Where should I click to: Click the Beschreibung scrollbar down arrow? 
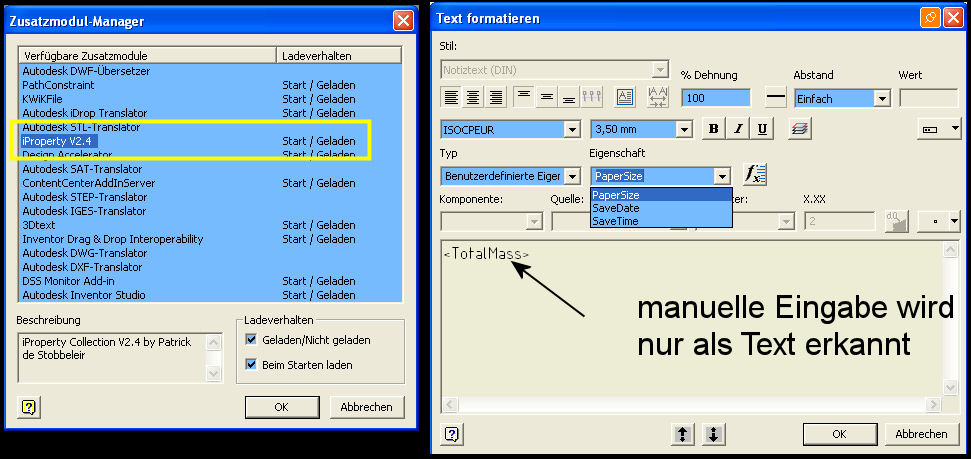[214, 373]
